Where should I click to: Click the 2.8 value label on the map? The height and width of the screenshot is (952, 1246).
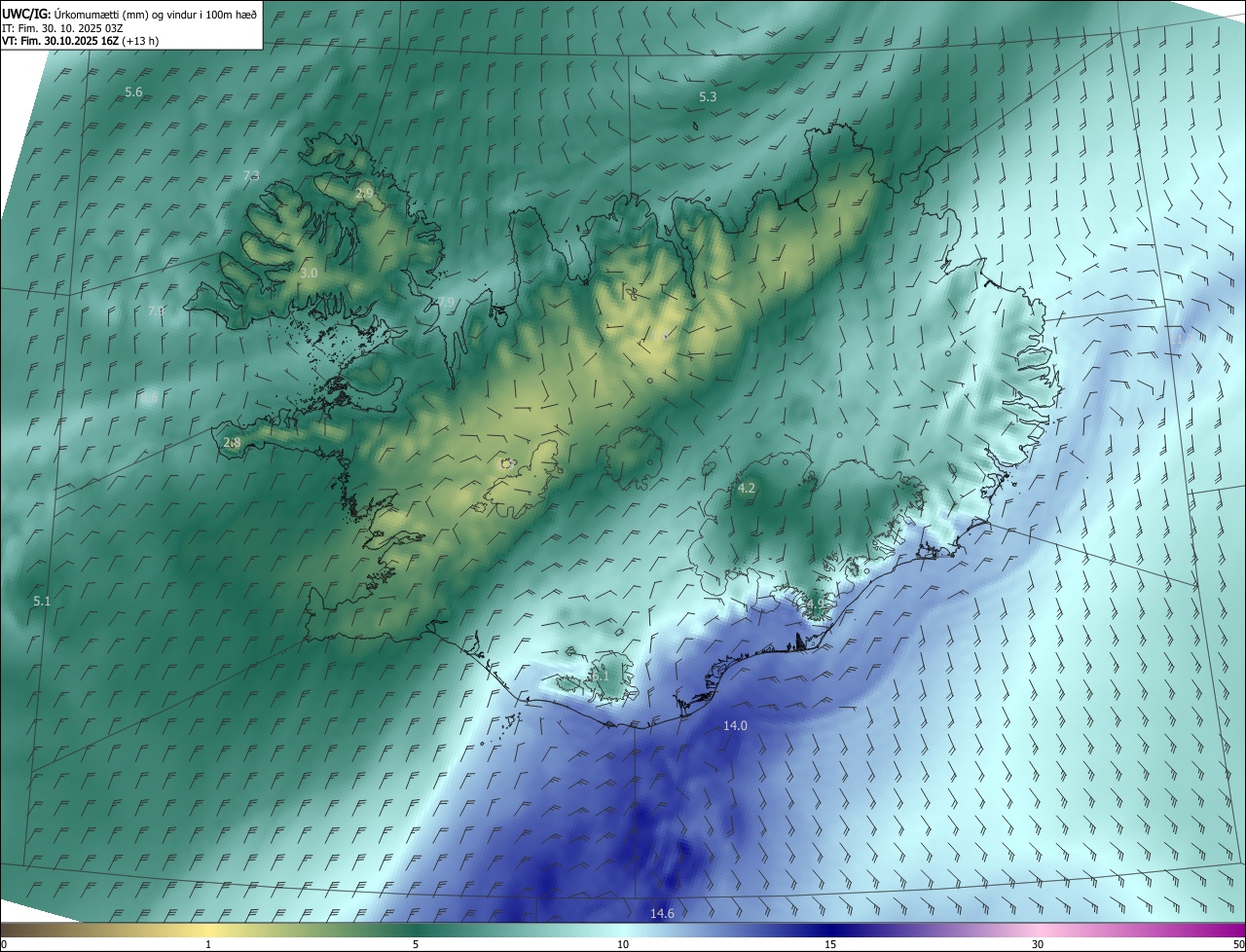coord(232,442)
